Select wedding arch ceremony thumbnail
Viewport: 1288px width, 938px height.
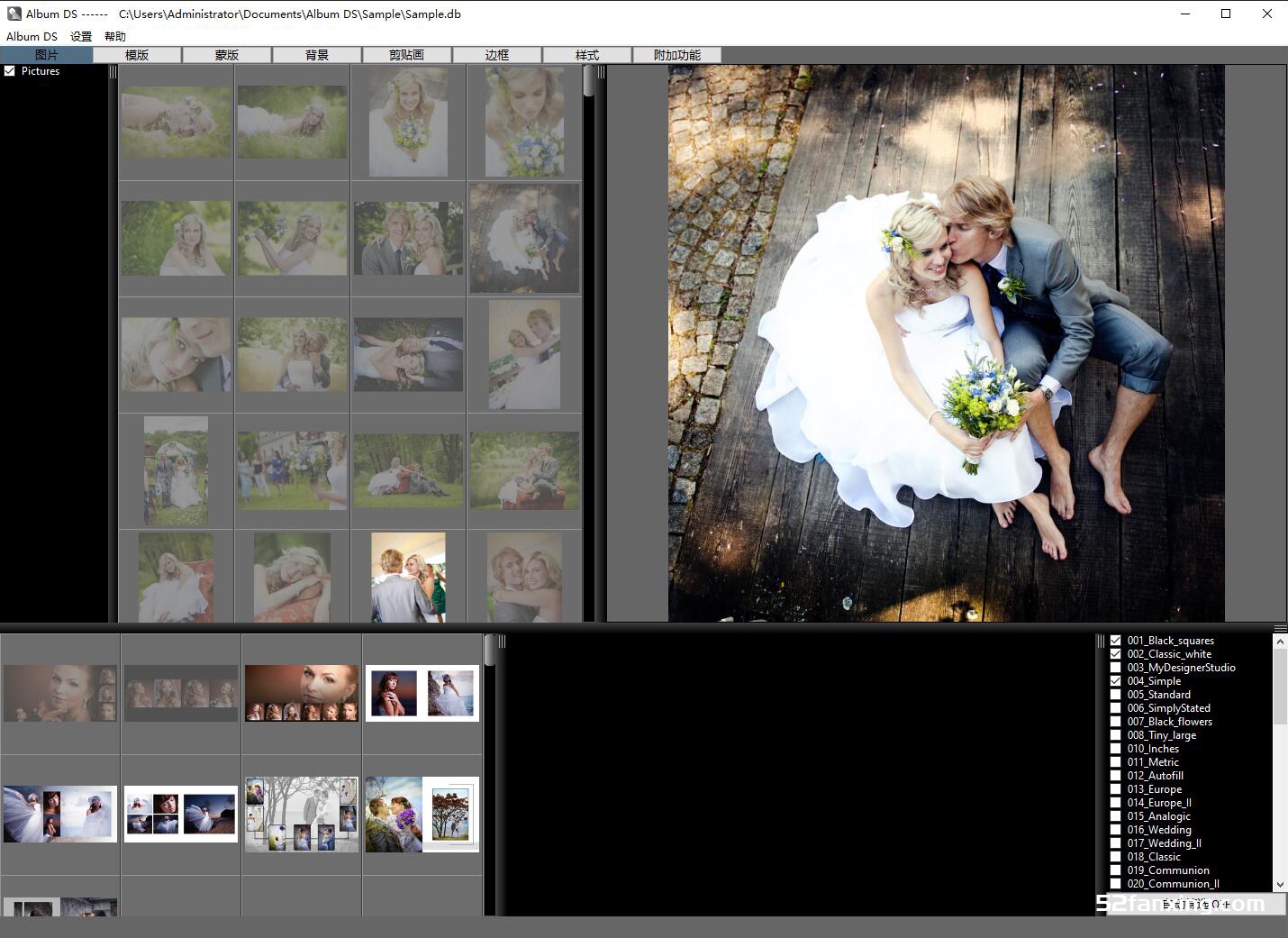click(176, 470)
